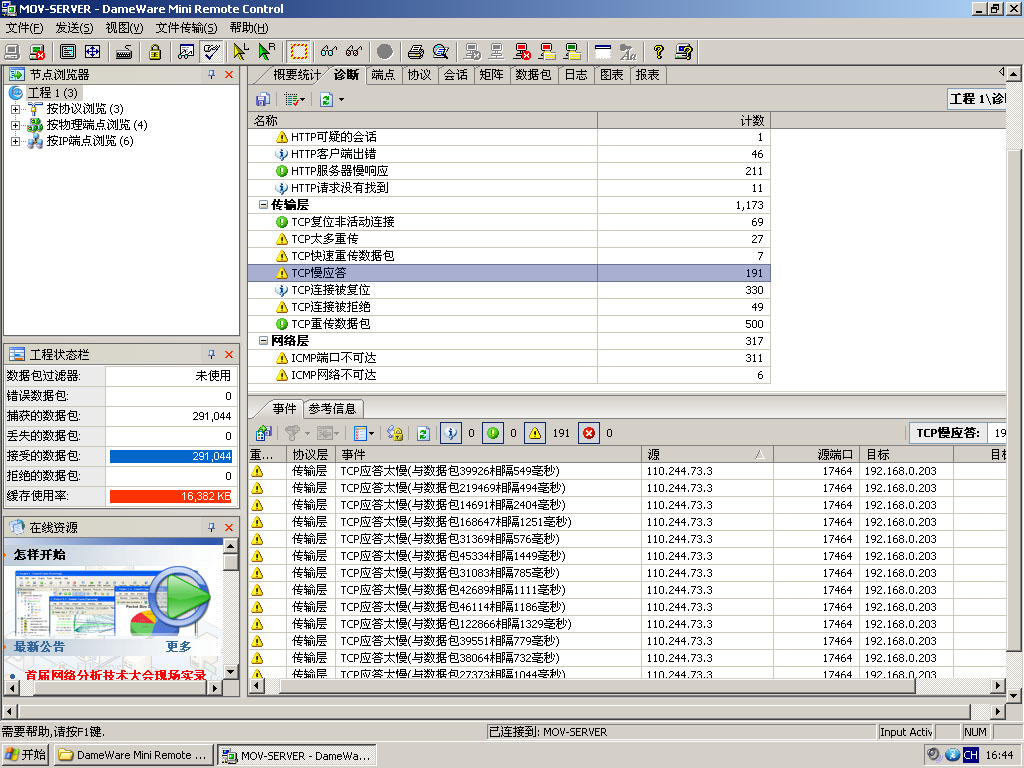This screenshot has width=1024, height=768.
Task: Click the yellow question mark help icon
Action: pyautogui.click(x=658, y=51)
